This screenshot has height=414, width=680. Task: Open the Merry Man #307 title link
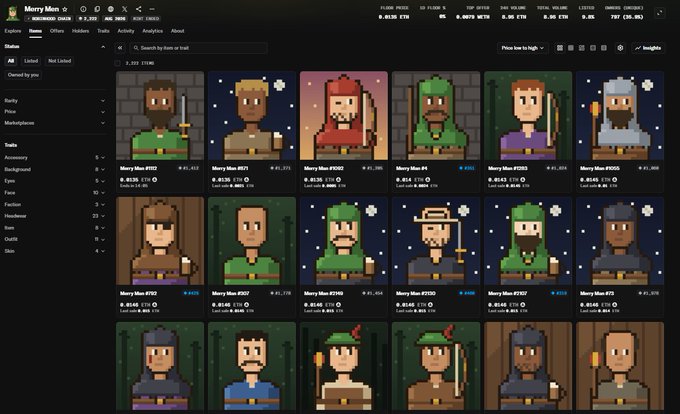[230, 293]
